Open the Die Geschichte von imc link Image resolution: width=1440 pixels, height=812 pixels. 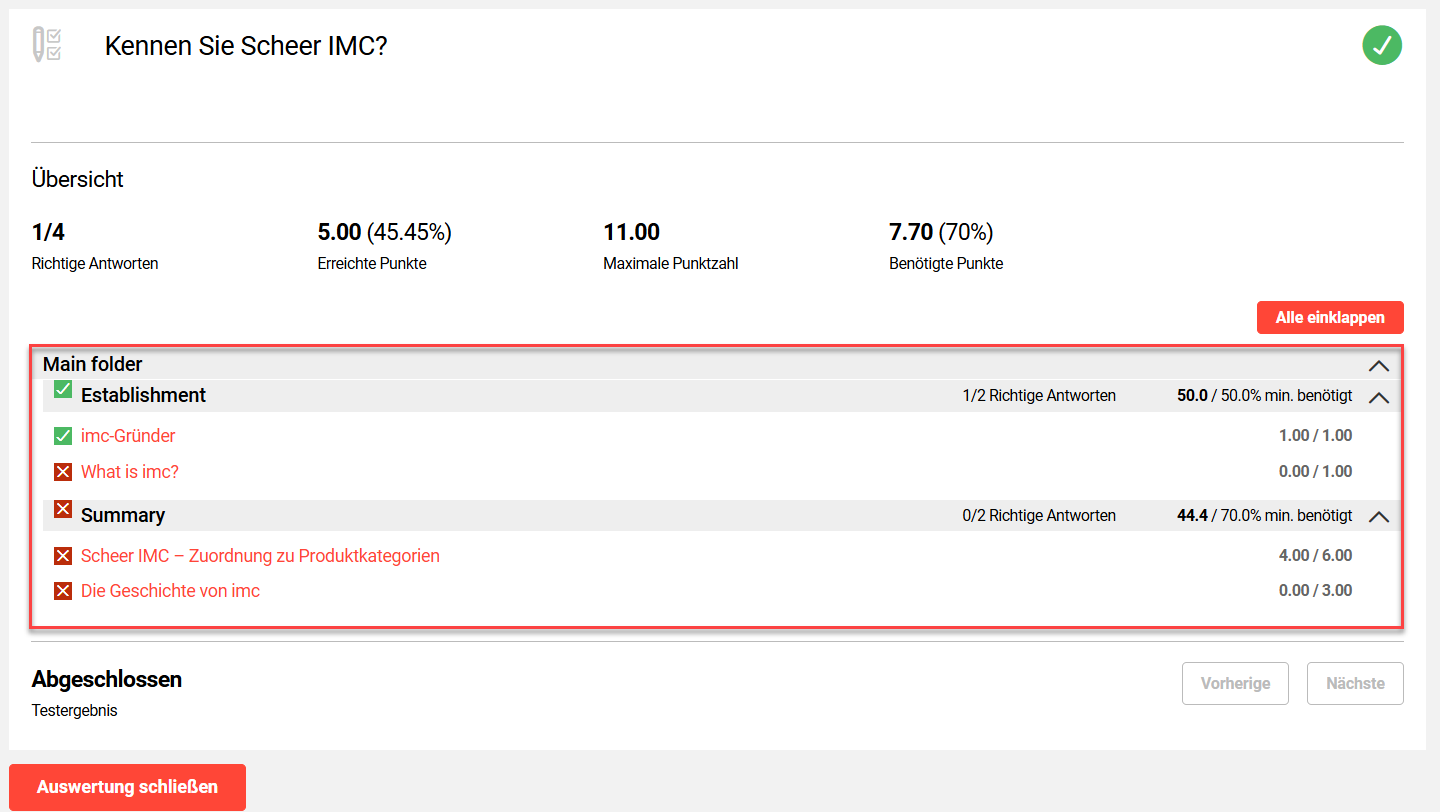[x=170, y=591]
